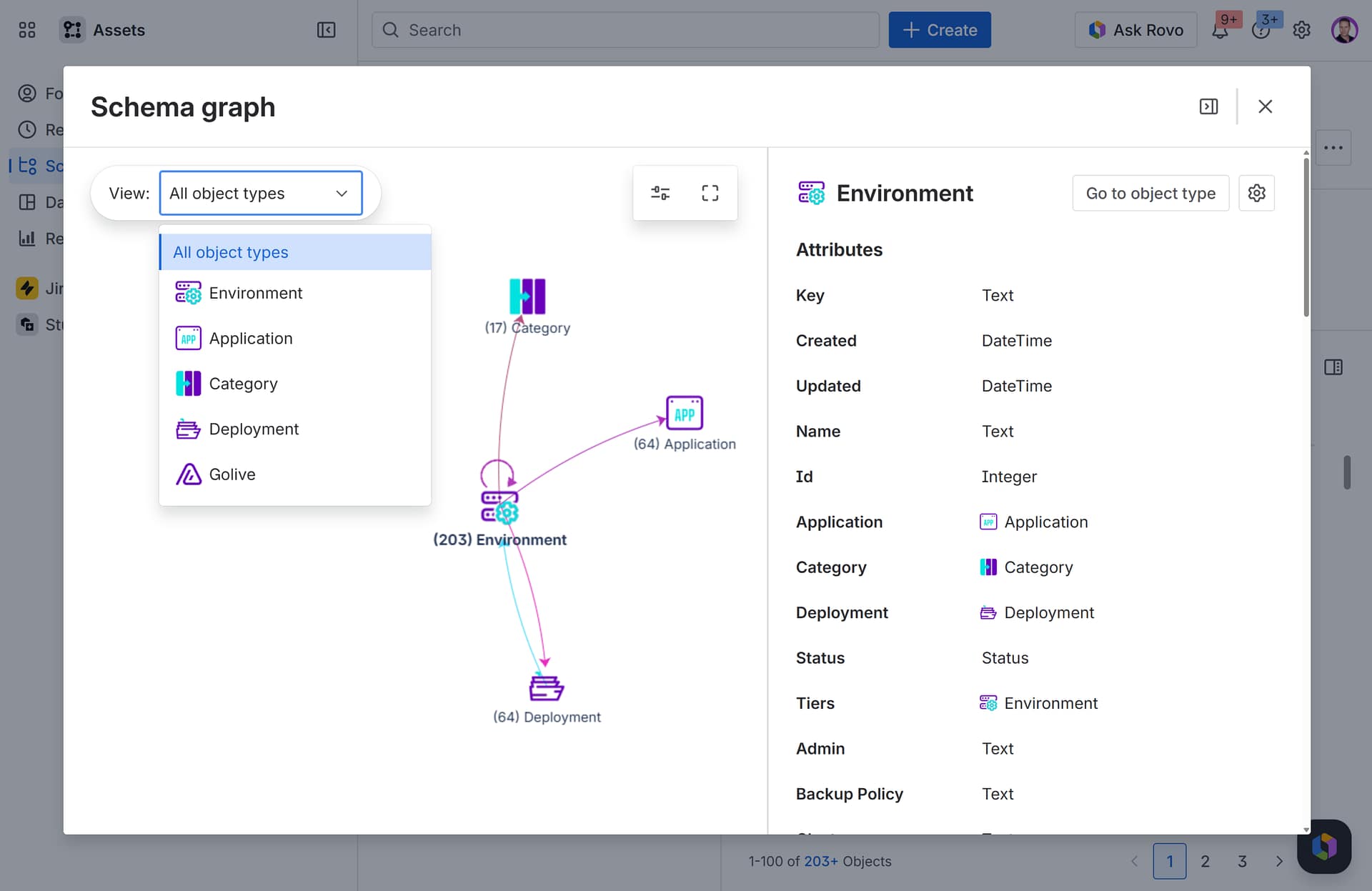Choose Application in view dropdown
Image resolution: width=1372 pixels, height=891 pixels.
click(295, 338)
